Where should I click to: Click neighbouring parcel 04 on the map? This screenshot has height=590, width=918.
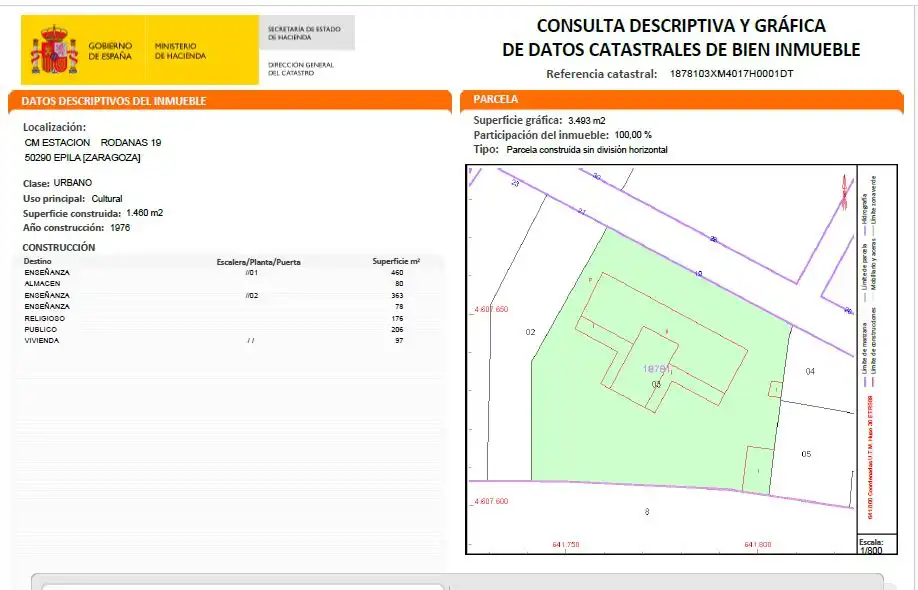[810, 371]
